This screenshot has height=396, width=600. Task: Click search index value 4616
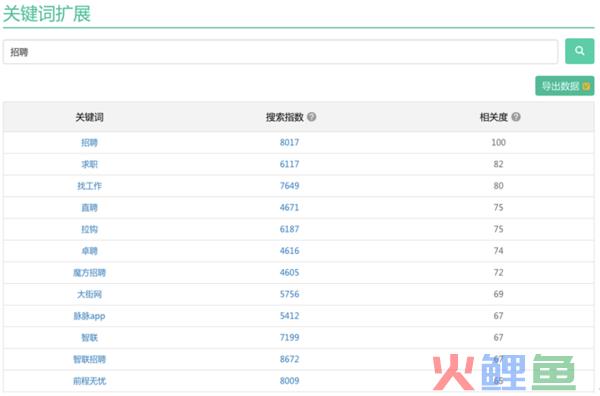289,251
